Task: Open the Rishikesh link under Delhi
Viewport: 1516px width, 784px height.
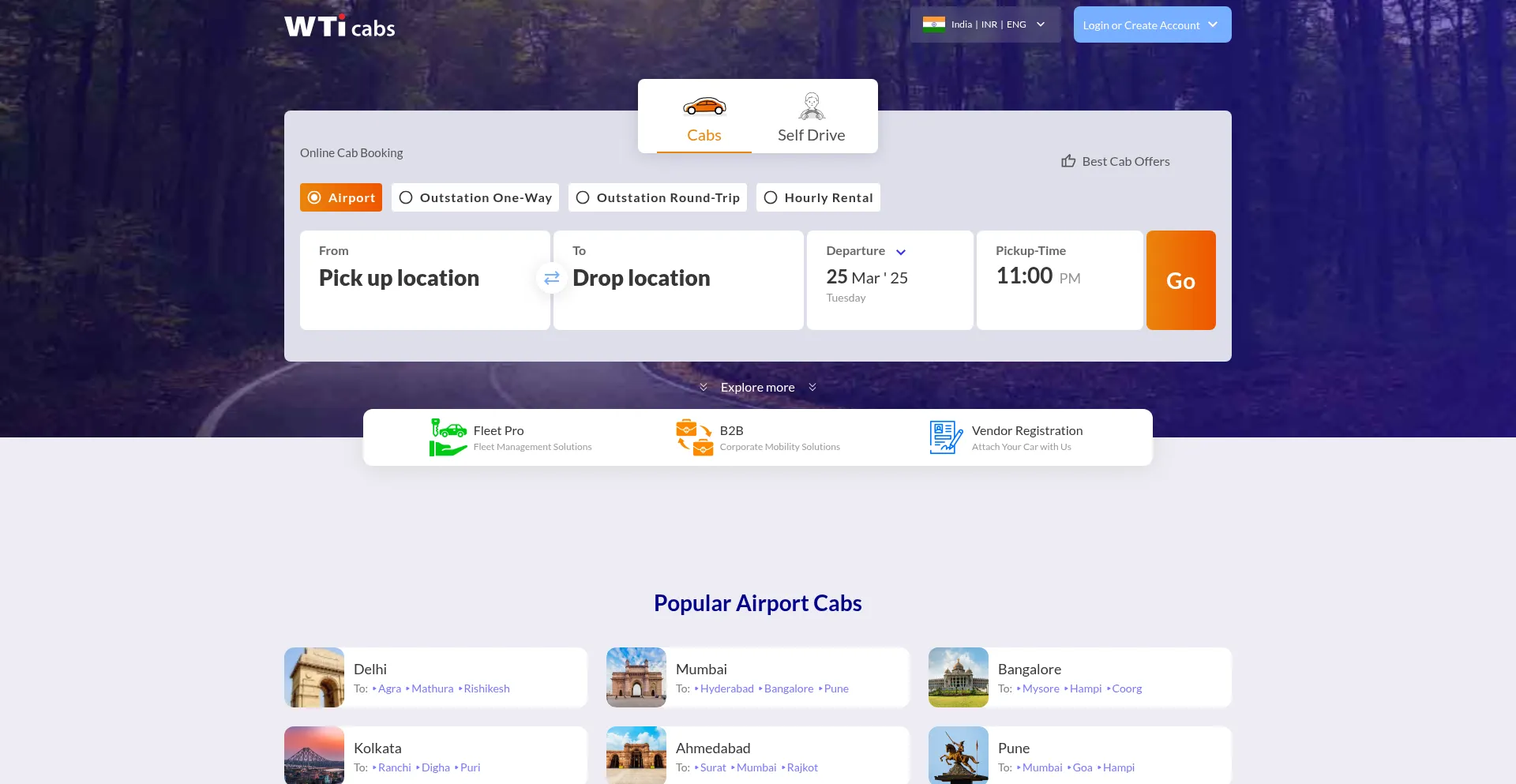Action: coord(486,688)
